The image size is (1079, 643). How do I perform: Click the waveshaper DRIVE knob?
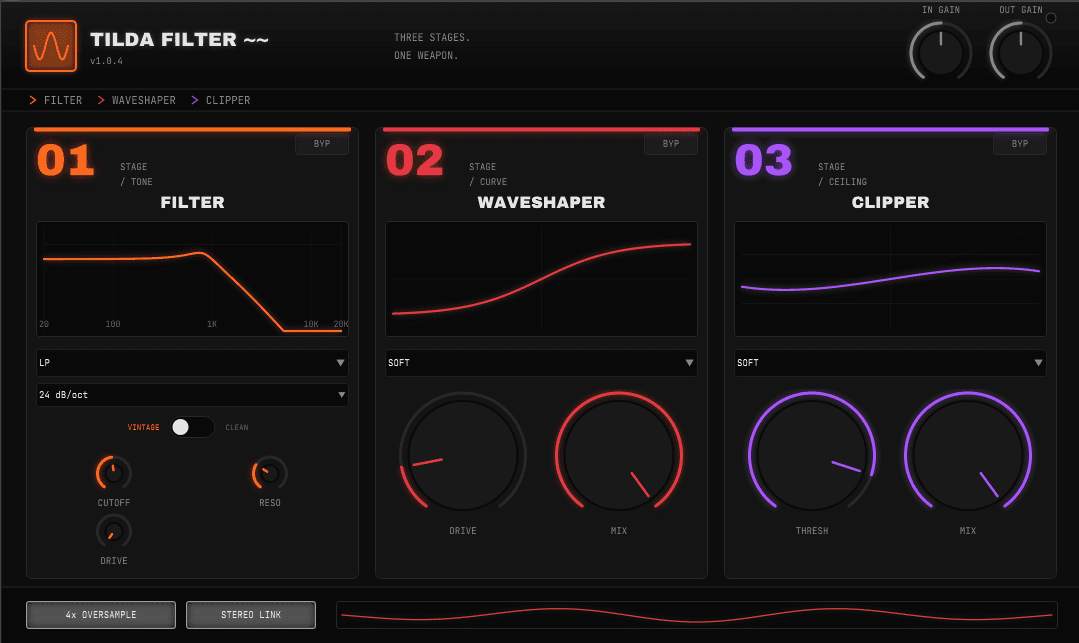[463, 455]
